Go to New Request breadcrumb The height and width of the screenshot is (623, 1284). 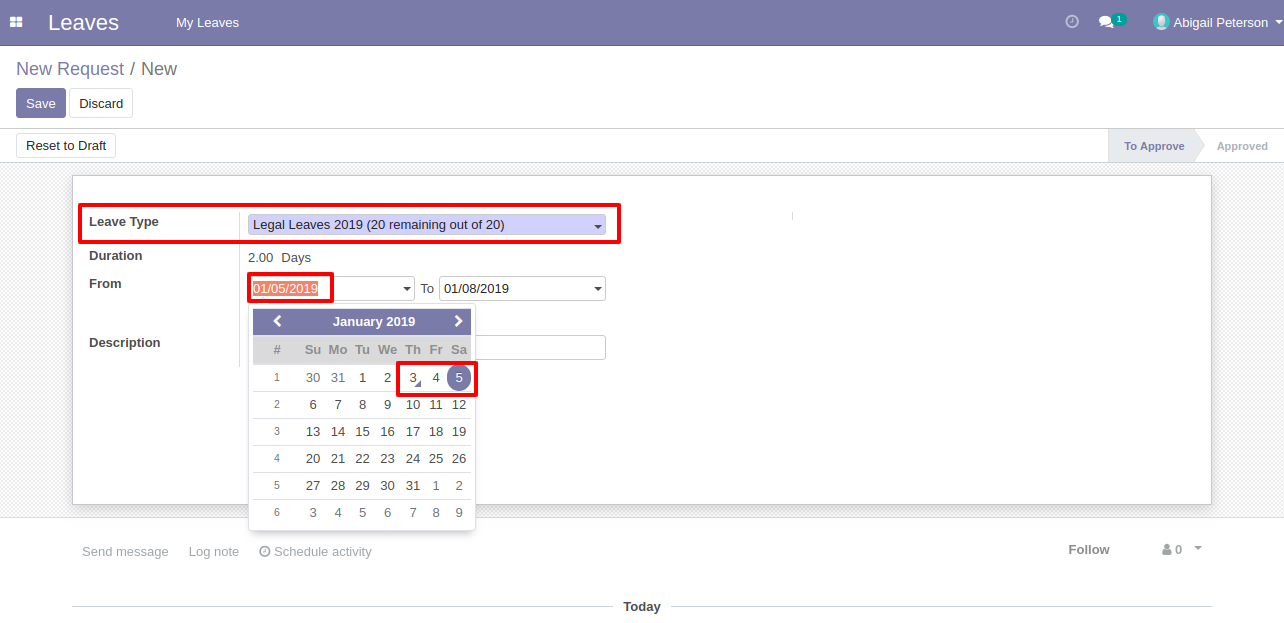click(70, 69)
